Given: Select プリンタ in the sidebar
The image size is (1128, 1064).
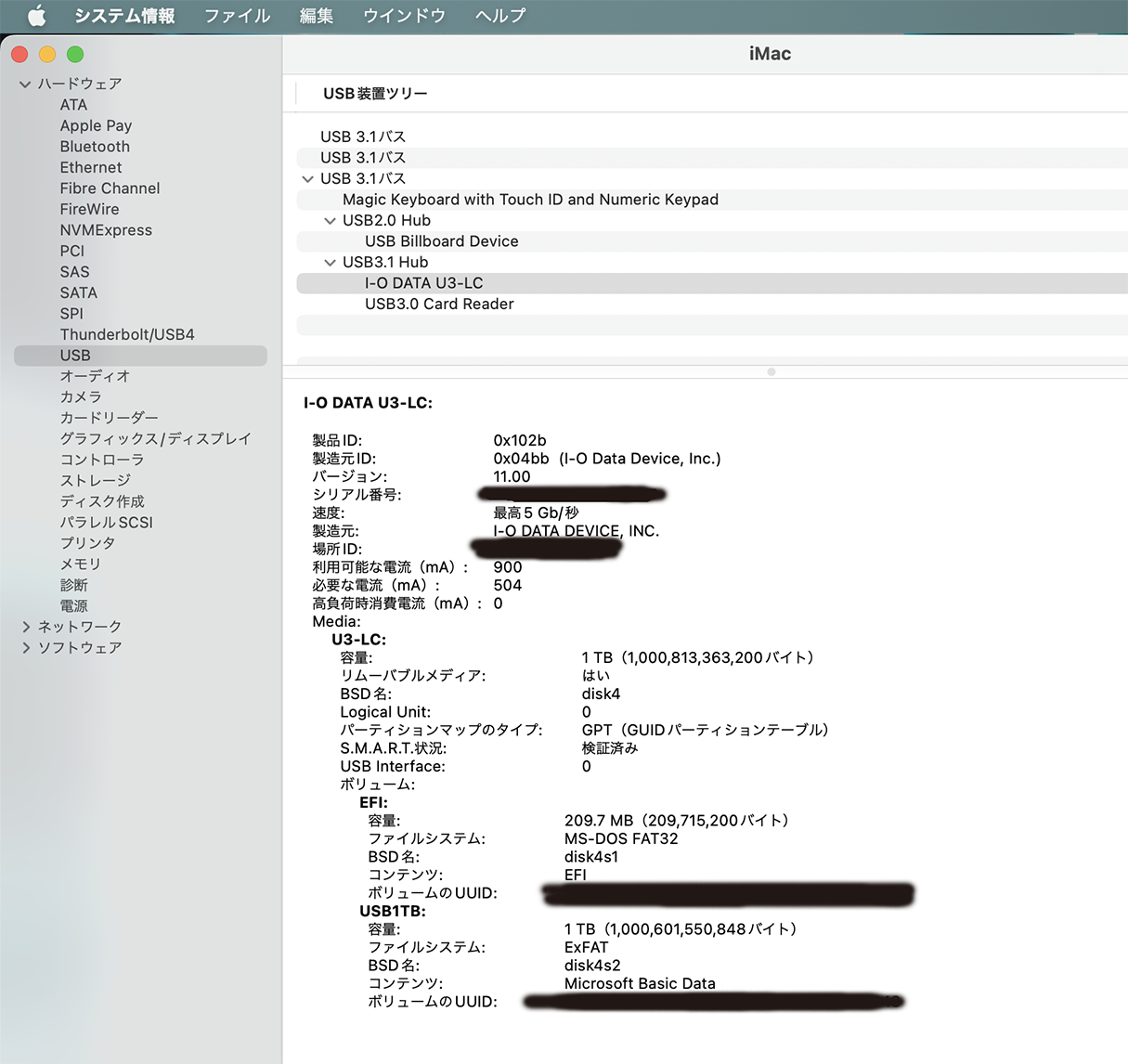Looking at the screenshot, I should [87, 543].
